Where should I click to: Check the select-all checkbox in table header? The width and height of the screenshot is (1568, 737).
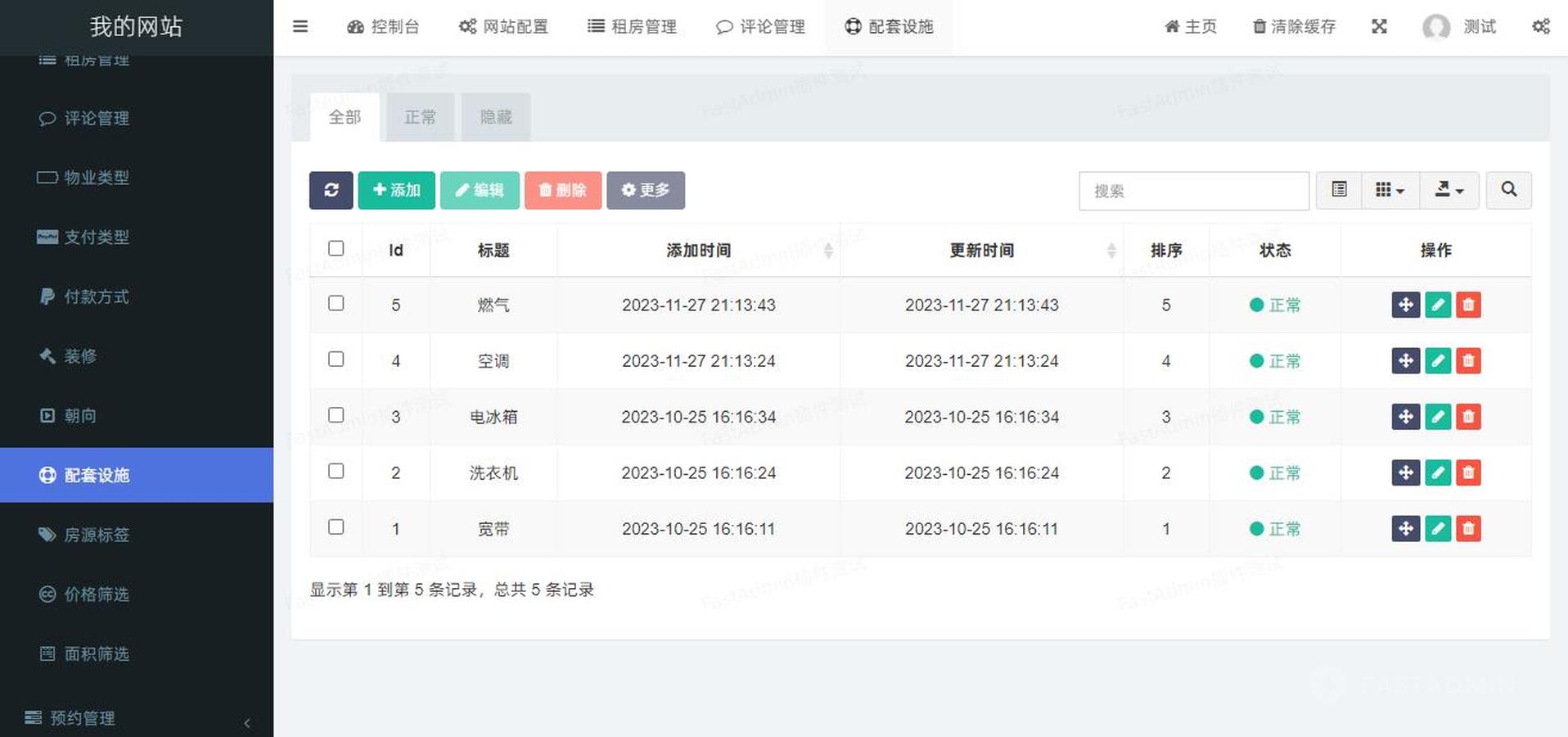(336, 248)
